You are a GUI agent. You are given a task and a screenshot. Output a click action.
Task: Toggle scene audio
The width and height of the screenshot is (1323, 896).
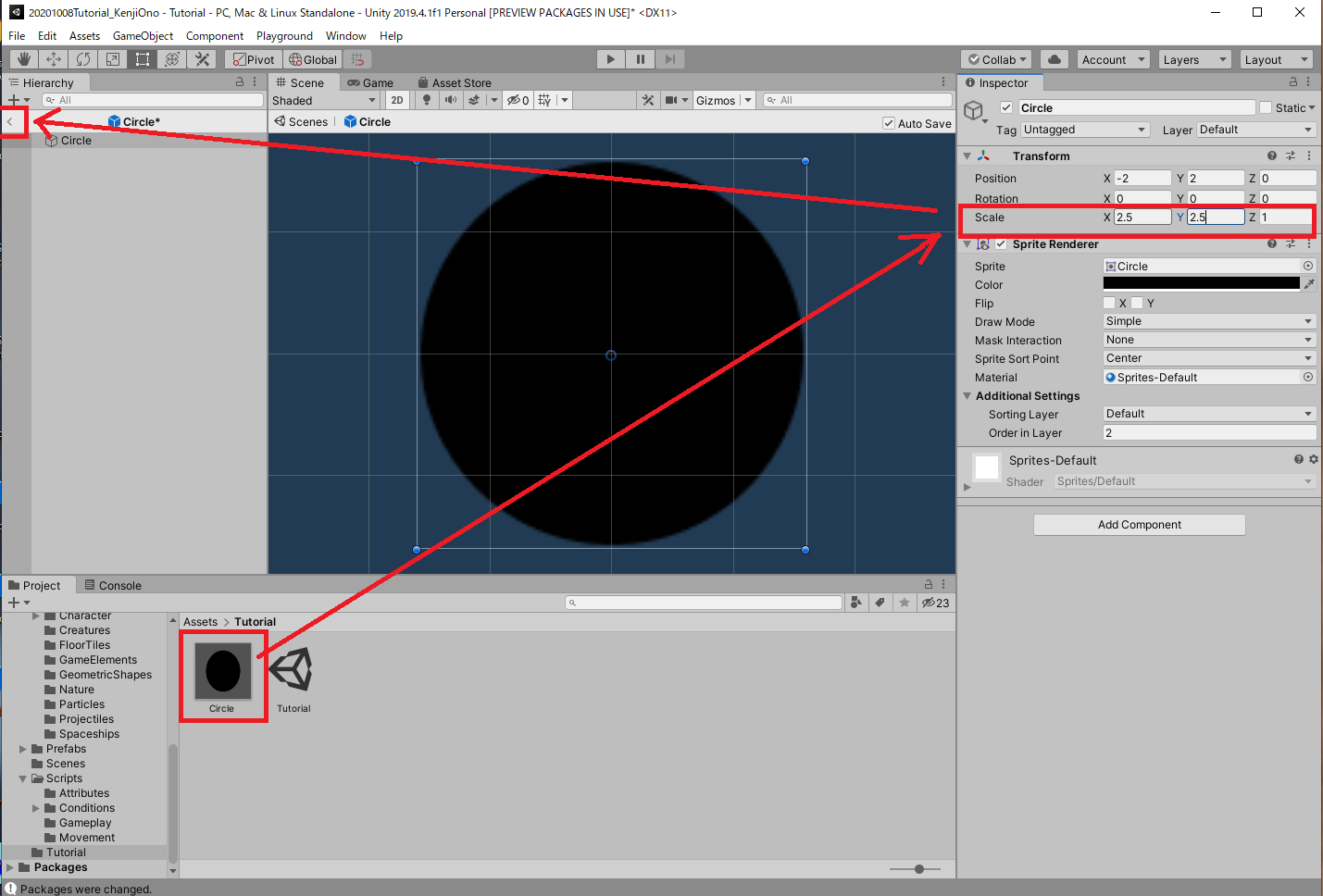point(450,100)
